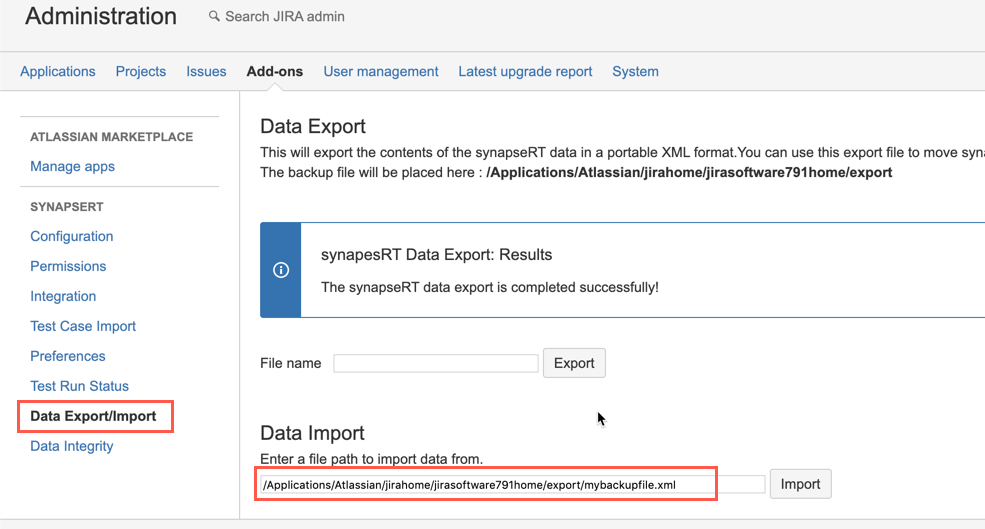The width and height of the screenshot is (985, 529).
Task: Open the Applications tab
Action: pos(58,71)
